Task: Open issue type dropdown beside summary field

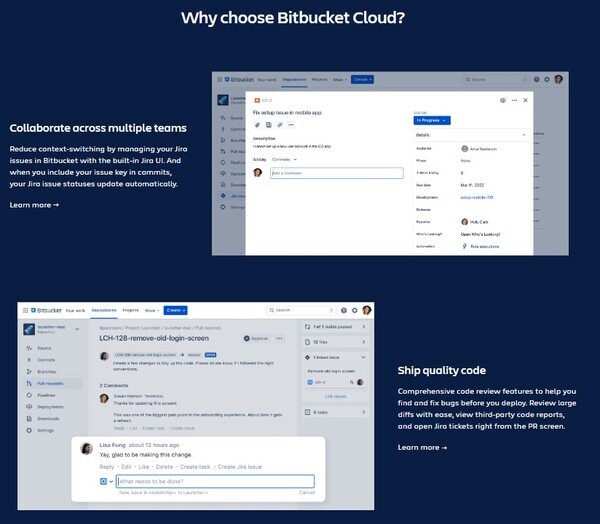Action: (x=106, y=482)
